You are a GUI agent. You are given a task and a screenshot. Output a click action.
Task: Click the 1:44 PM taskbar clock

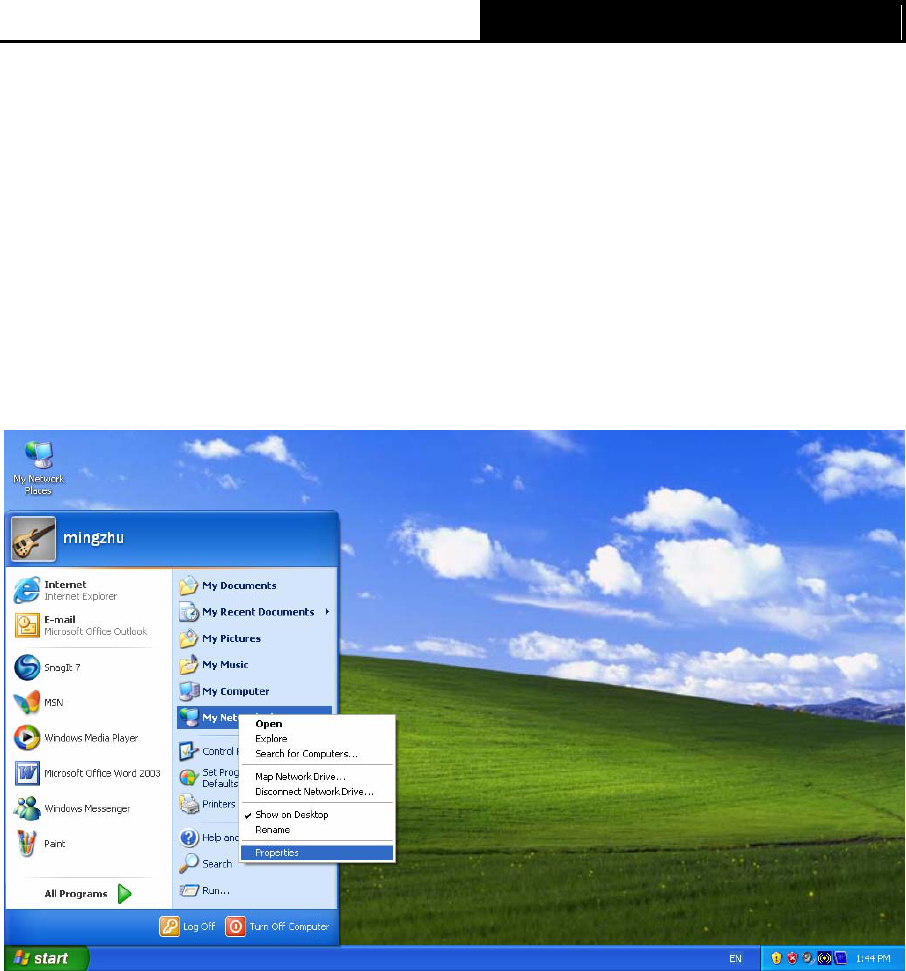pos(873,959)
